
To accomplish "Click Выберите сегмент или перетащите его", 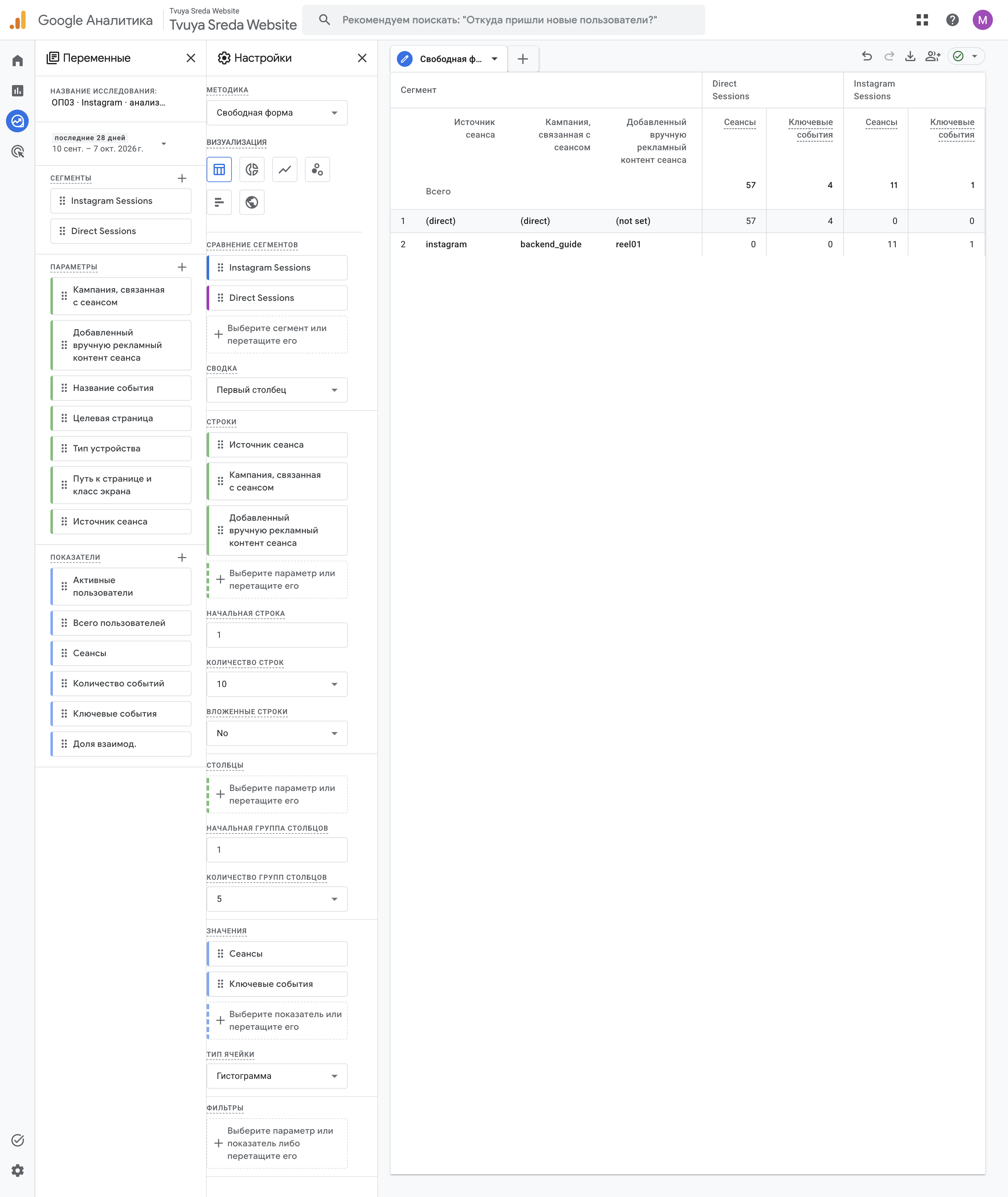I will (x=277, y=334).
